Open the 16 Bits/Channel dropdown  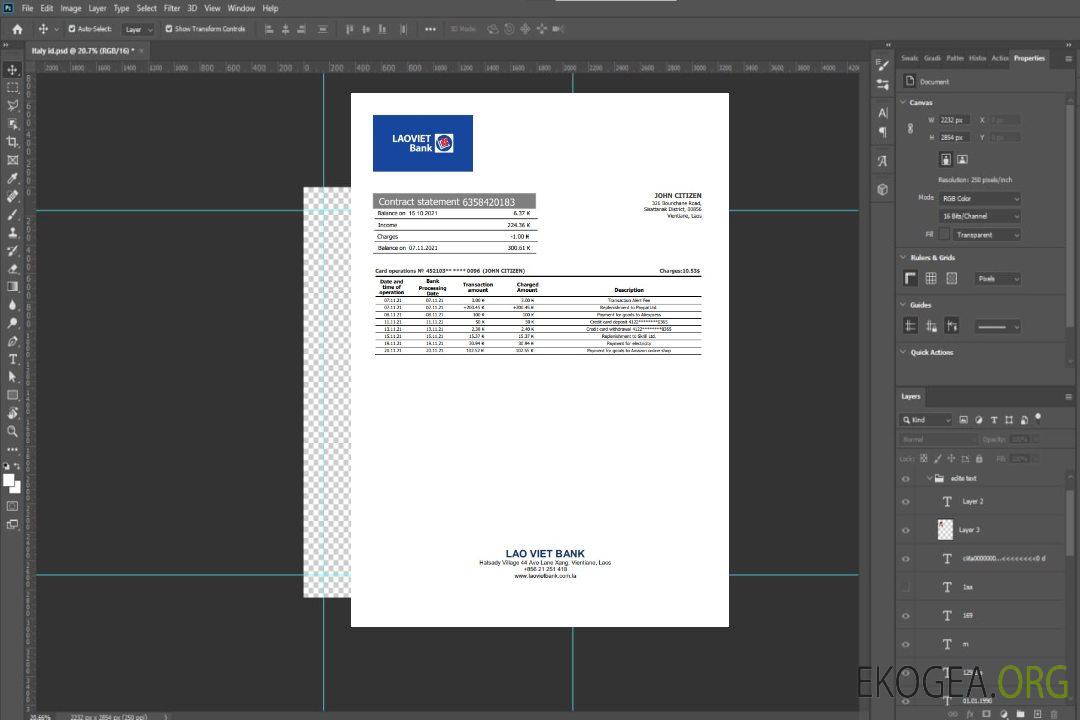point(980,216)
